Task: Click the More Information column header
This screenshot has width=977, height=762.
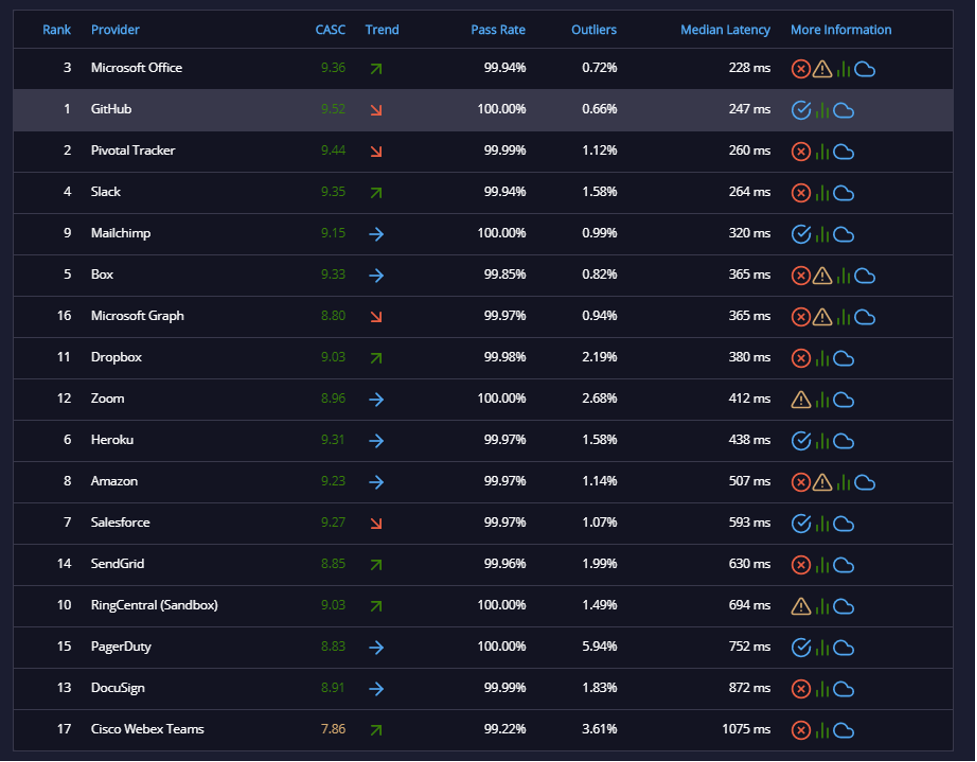Action: coord(841,30)
